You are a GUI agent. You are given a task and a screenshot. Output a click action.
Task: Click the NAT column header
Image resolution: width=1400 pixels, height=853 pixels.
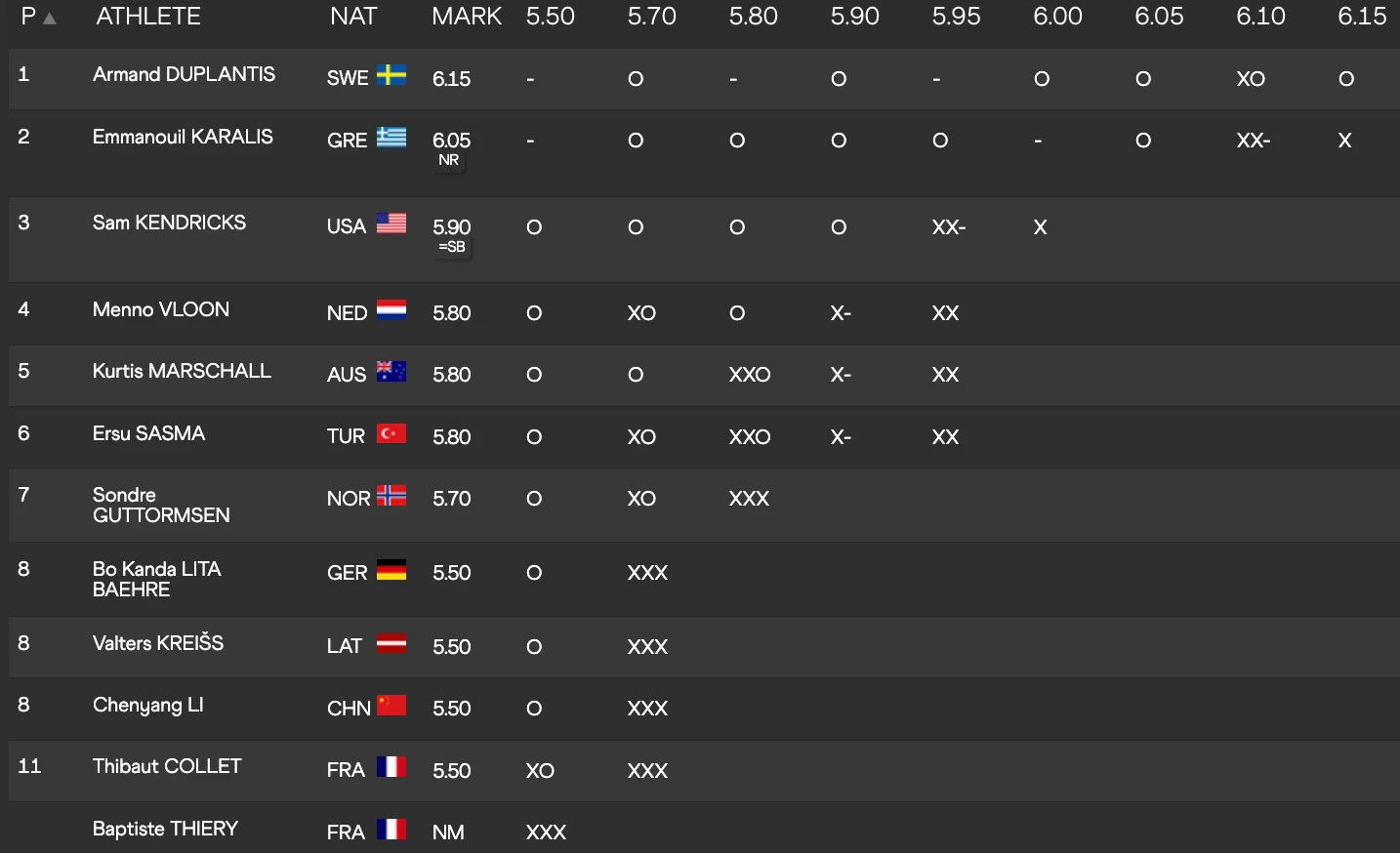pyautogui.click(x=353, y=17)
